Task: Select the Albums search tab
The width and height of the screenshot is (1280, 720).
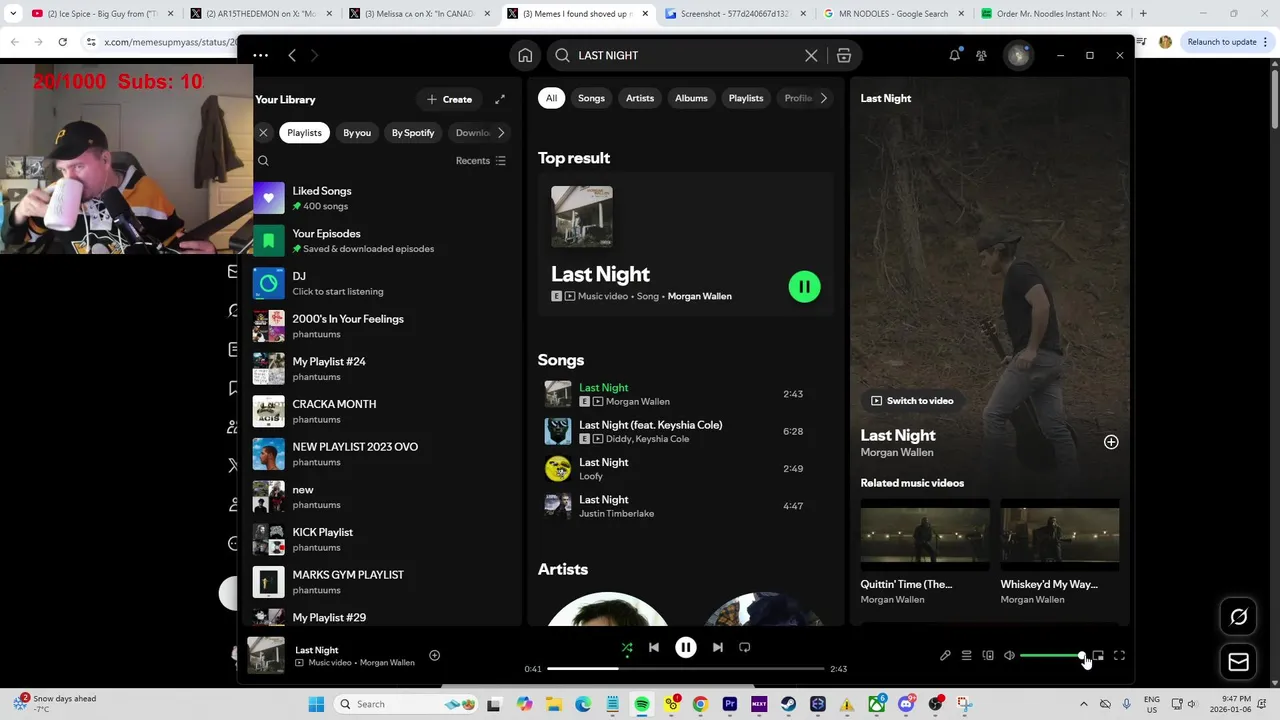Action: [x=691, y=98]
